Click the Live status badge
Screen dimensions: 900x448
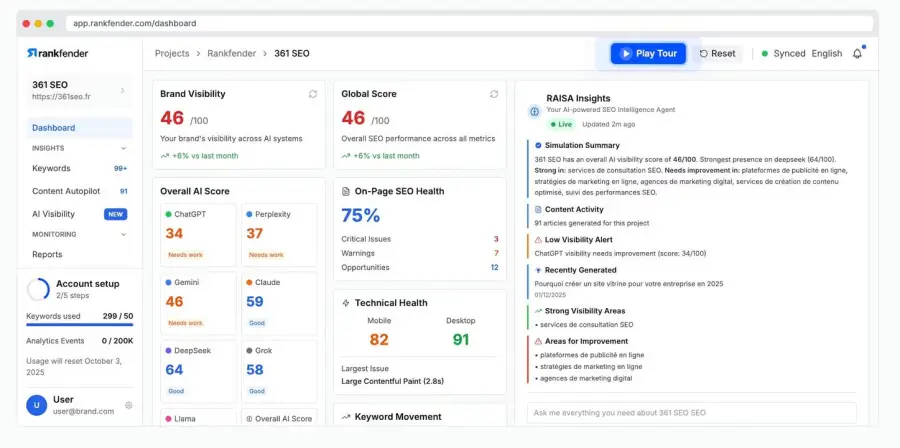click(x=561, y=124)
